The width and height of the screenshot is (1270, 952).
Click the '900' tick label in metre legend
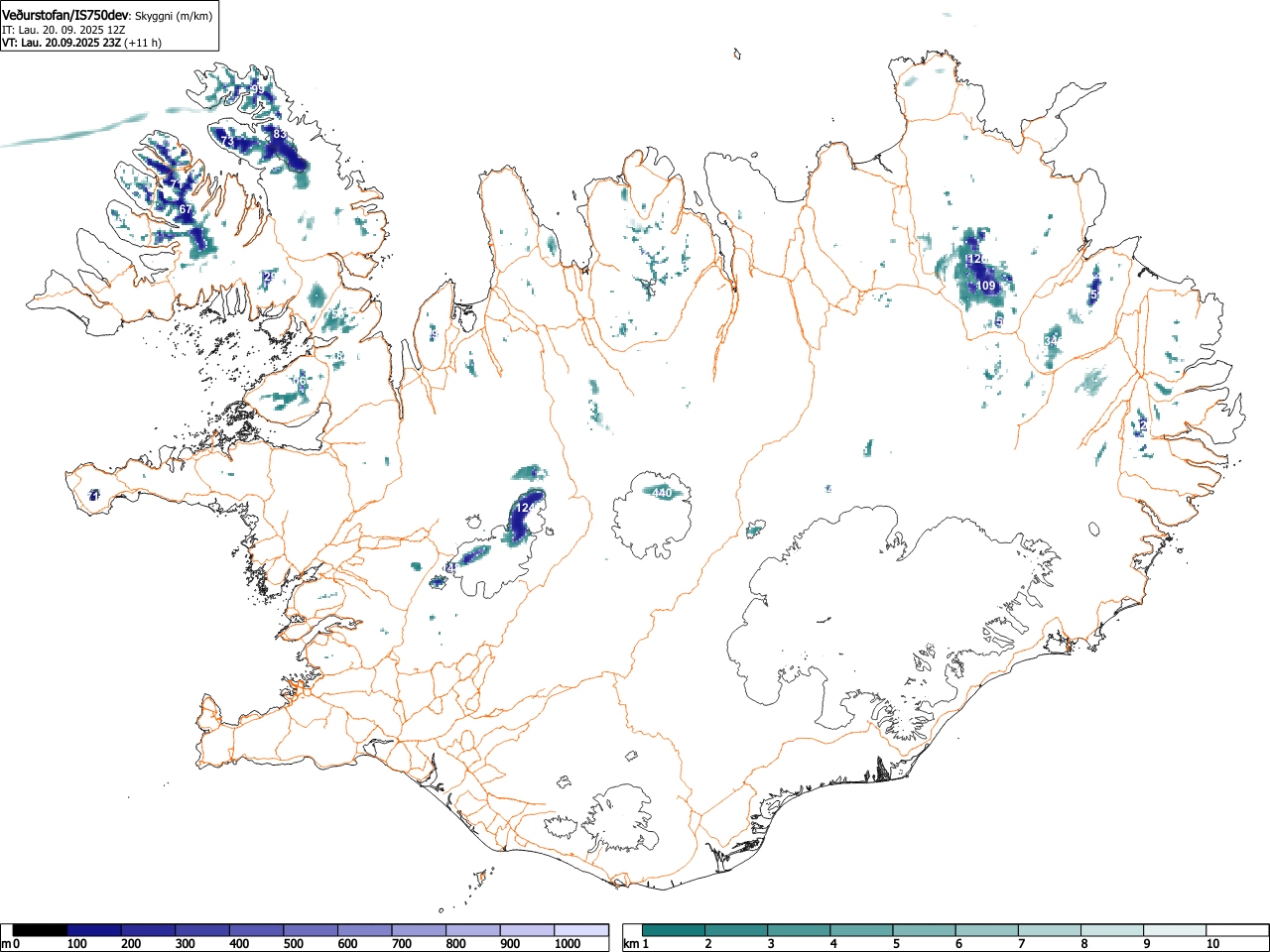[510, 944]
